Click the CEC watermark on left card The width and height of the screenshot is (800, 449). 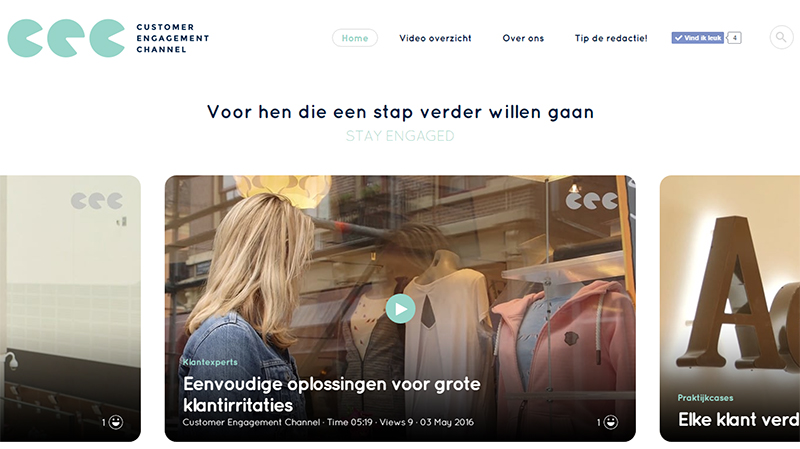[x=97, y=201]
